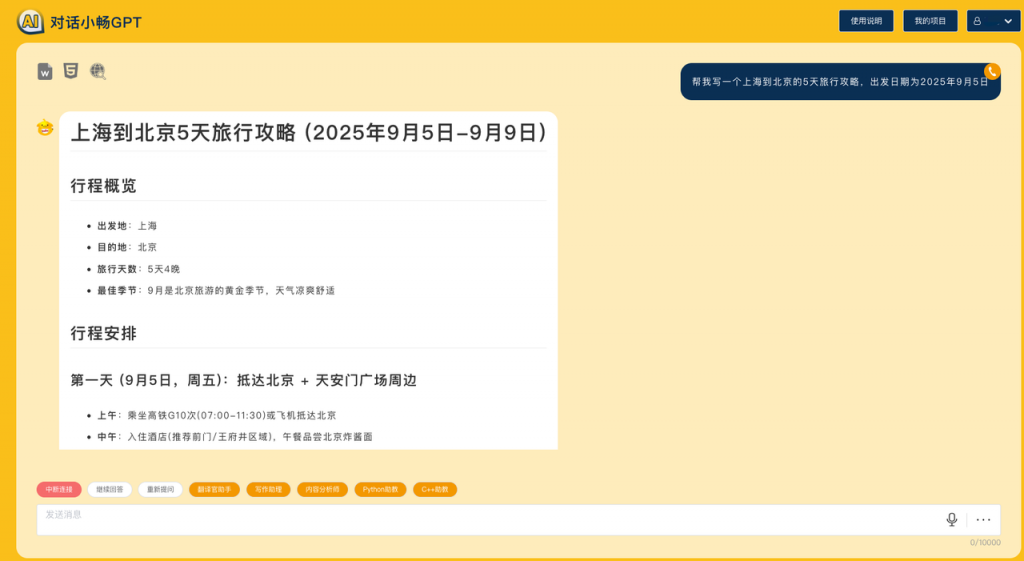Open the three-dot more options icon
Image resolution: width=1024 pixels, height=561 pixels.
coord(983,519)
